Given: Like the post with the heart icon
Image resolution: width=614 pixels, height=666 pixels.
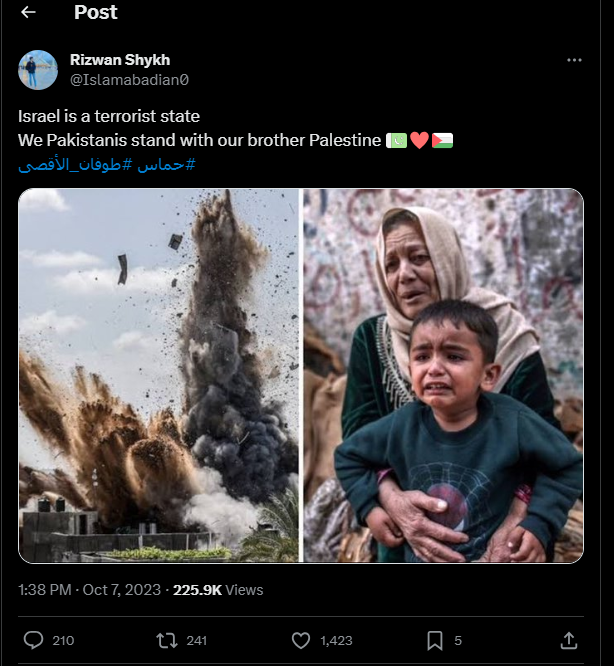Looking at the screenshot, I should [300, 640].
